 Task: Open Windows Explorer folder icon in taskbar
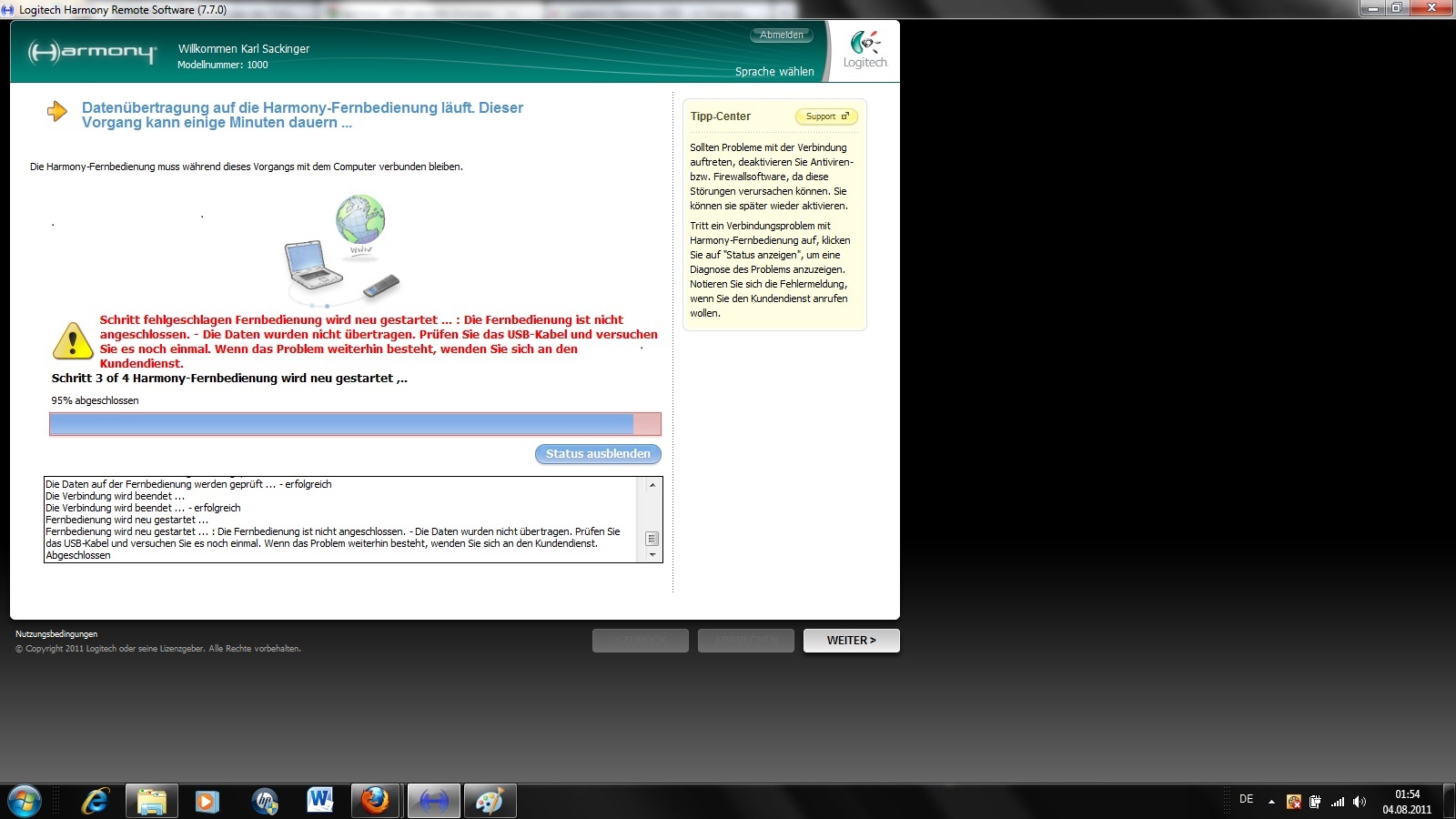(x=151, y=801)
